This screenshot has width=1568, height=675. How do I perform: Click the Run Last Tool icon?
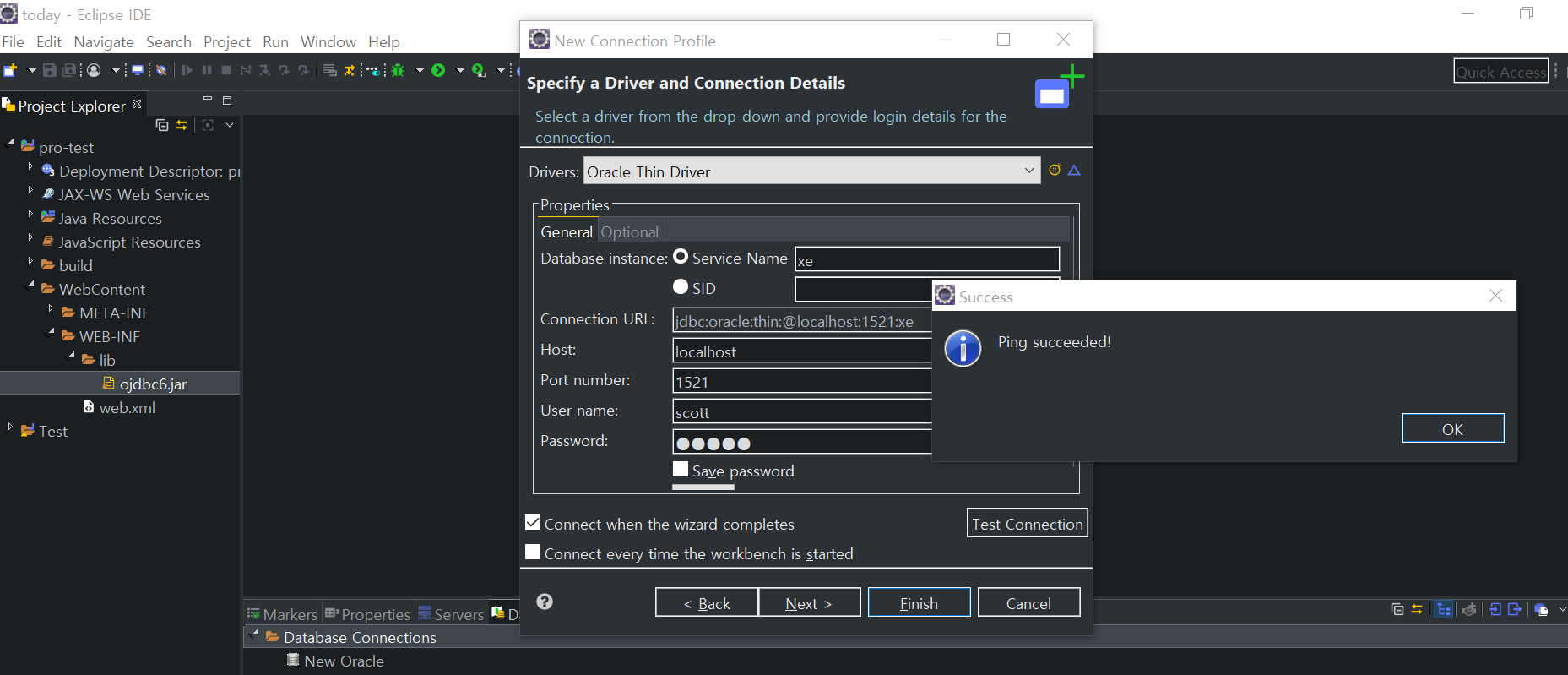click(x=479, y=71)
